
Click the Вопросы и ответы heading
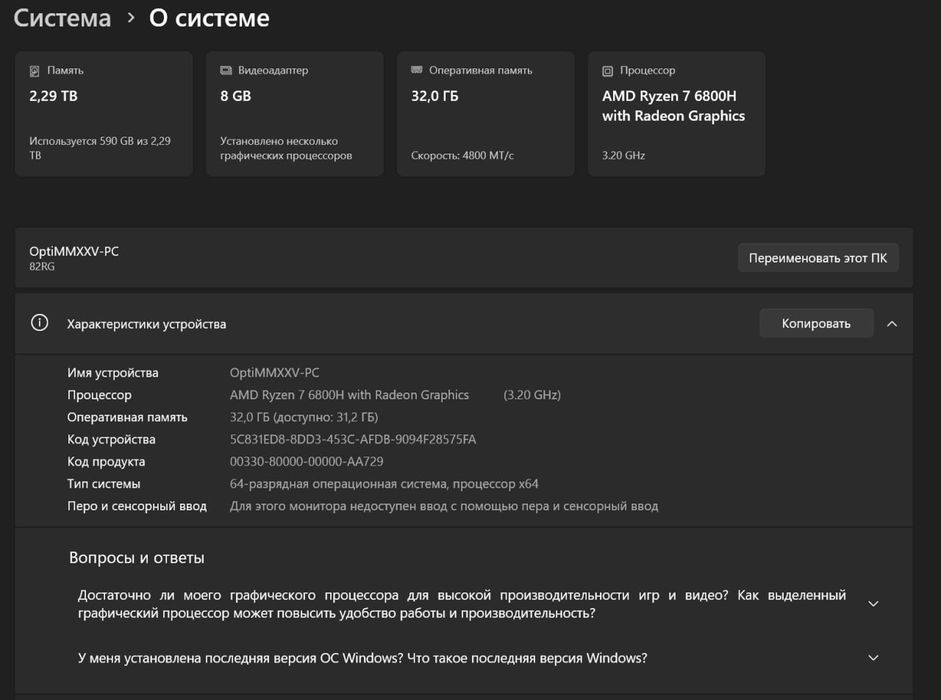point(137,558)
